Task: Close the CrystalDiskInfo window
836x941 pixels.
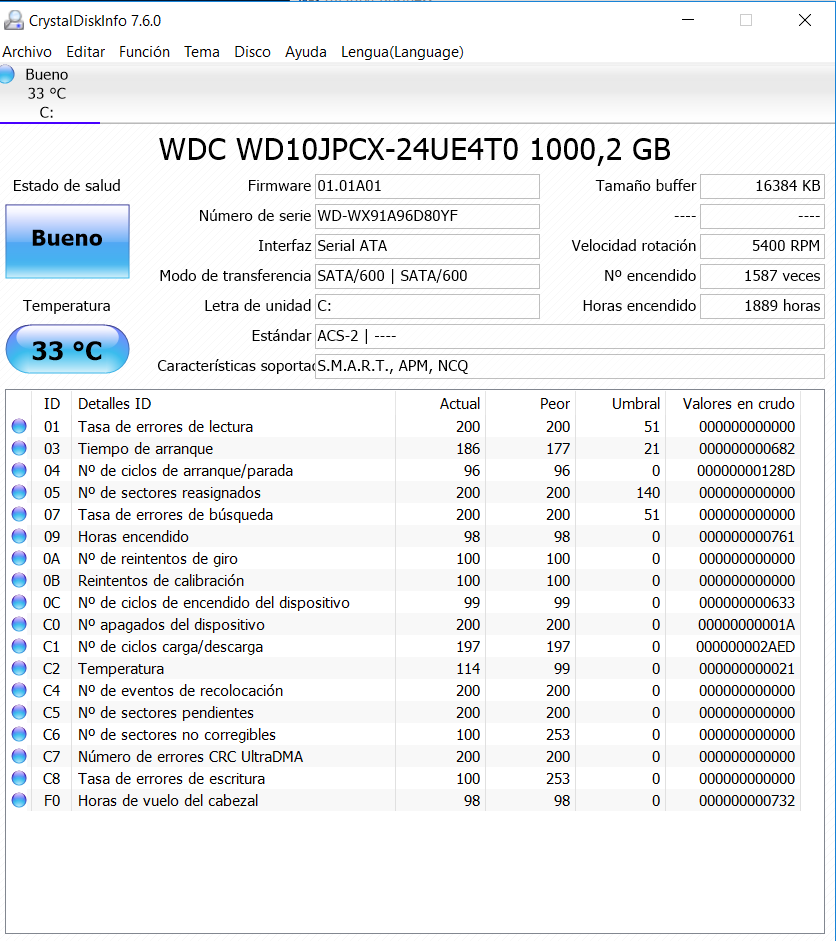Action: tap(805, 20)
